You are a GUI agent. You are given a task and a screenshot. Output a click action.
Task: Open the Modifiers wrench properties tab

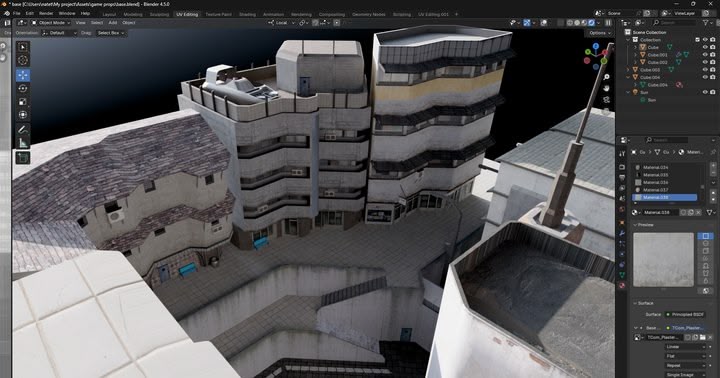[x=622, y=233]
